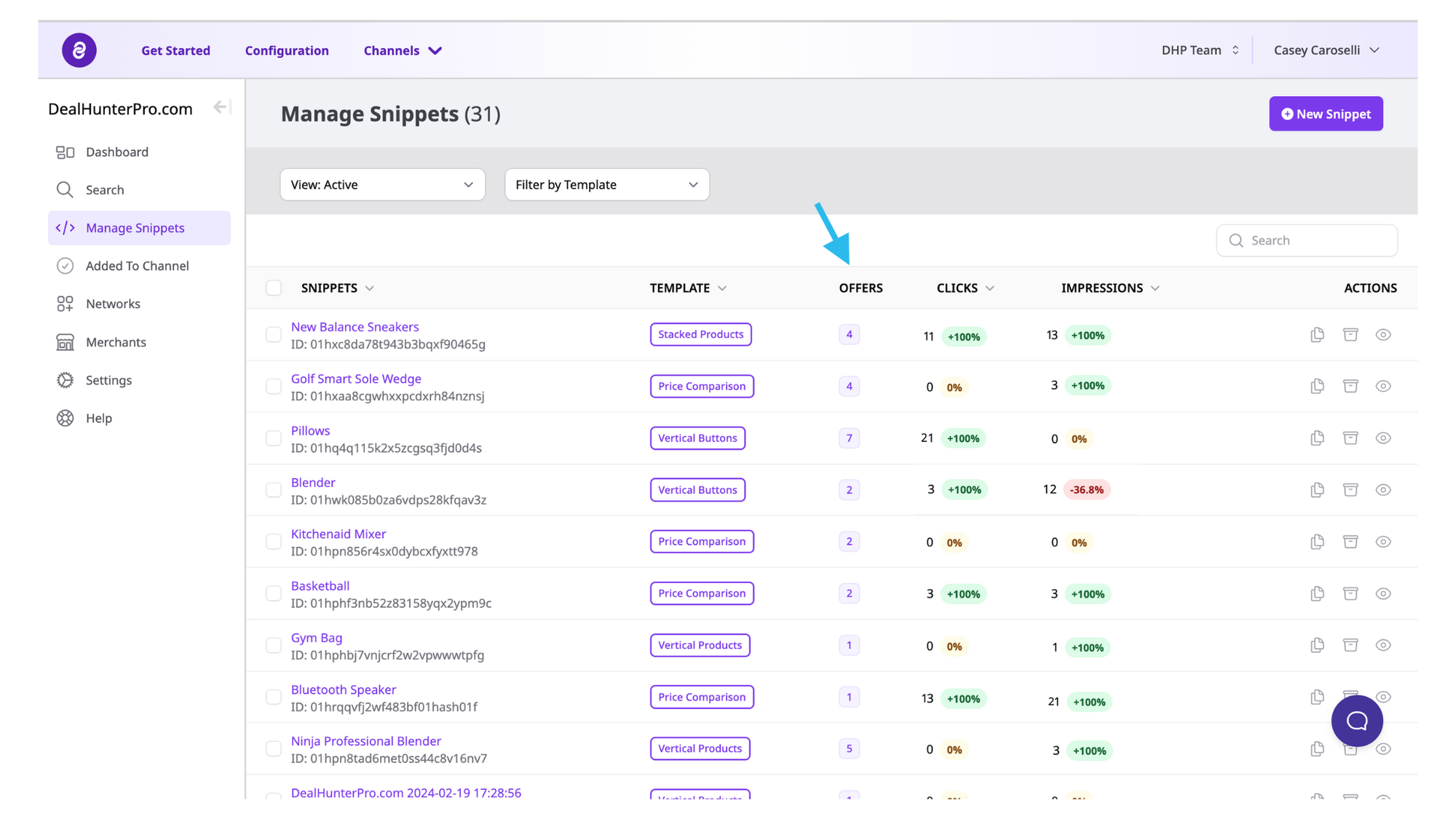Tick the checkbox beside Kitchenaid Mixer
The image size is (1456, 819).
coord(274,542)
